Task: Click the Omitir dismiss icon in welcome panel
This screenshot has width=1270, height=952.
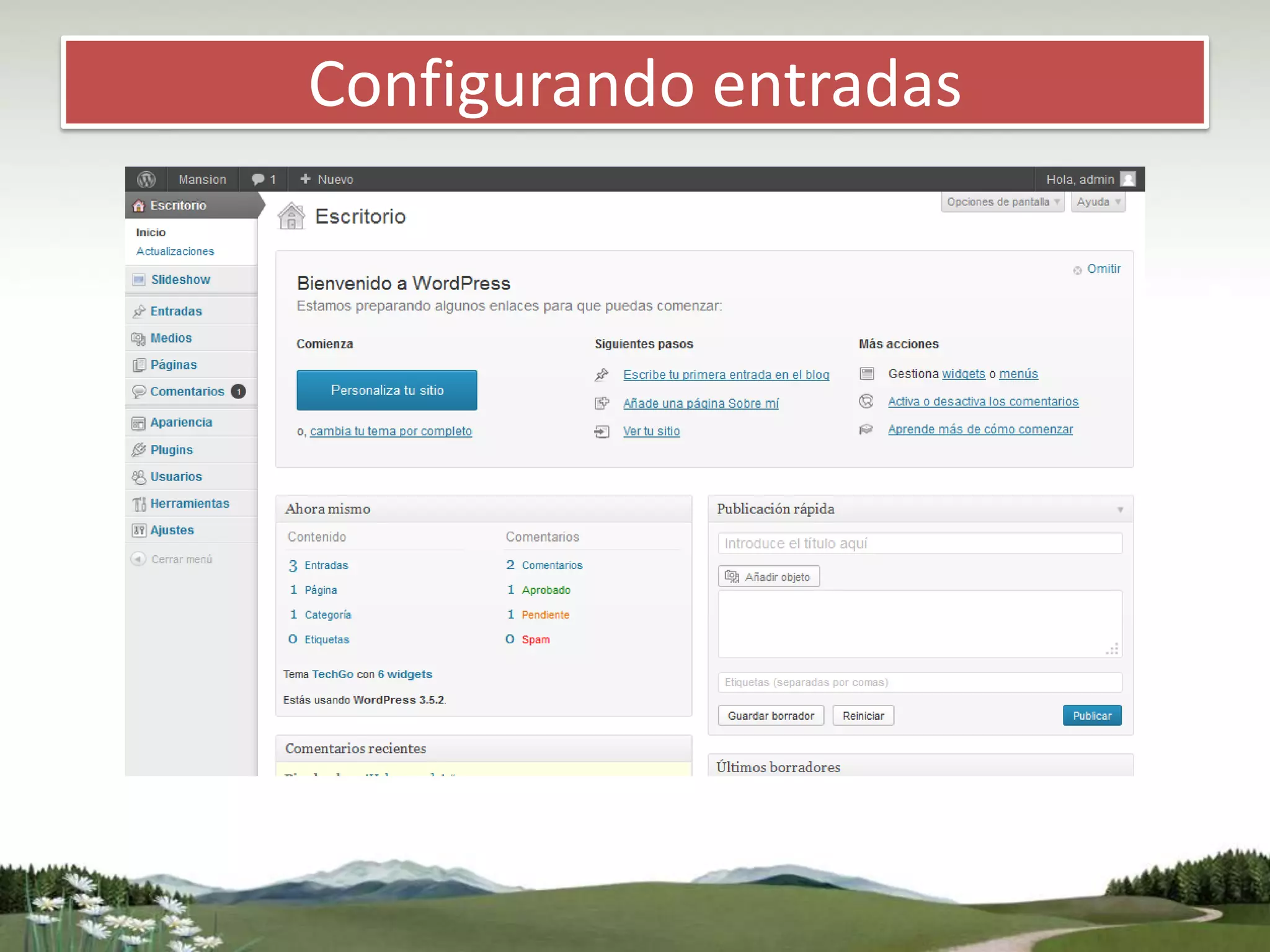Action: (x=1078, y=270)
